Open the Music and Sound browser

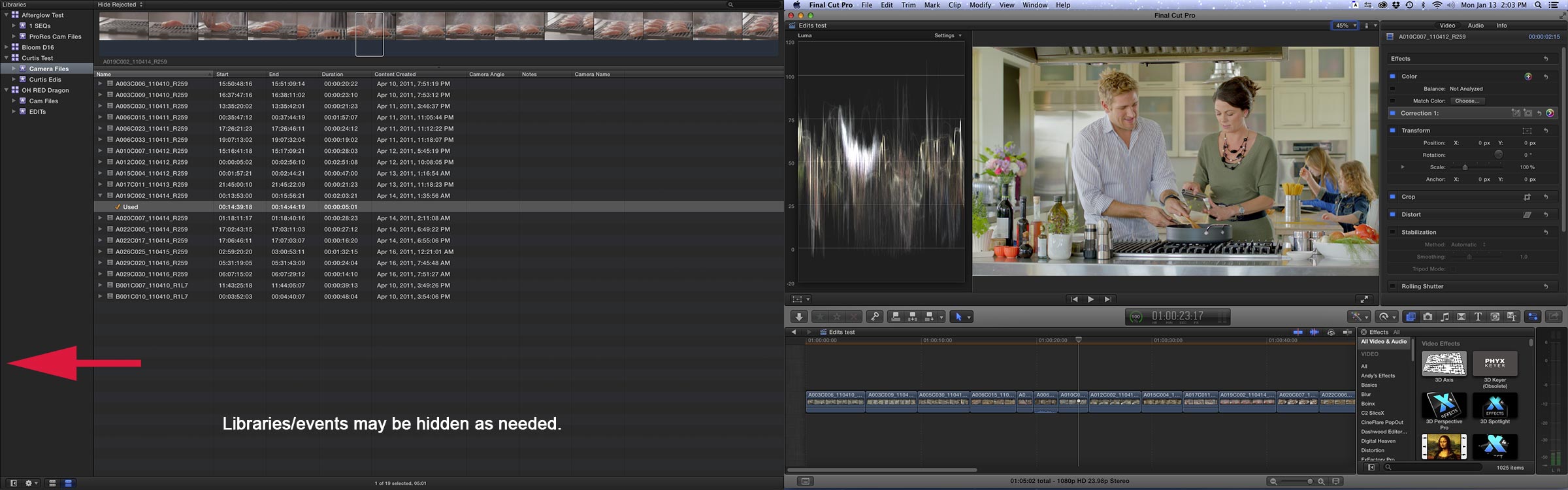[x=1445, y=317]
